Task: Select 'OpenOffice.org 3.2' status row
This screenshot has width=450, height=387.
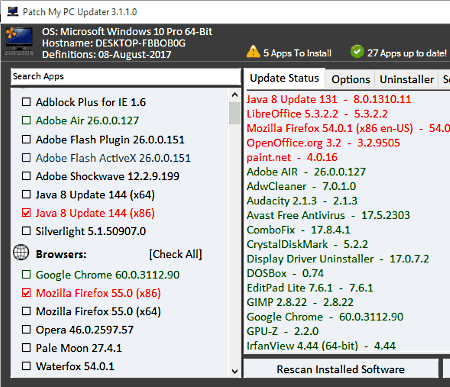Action: coord(323,143)
